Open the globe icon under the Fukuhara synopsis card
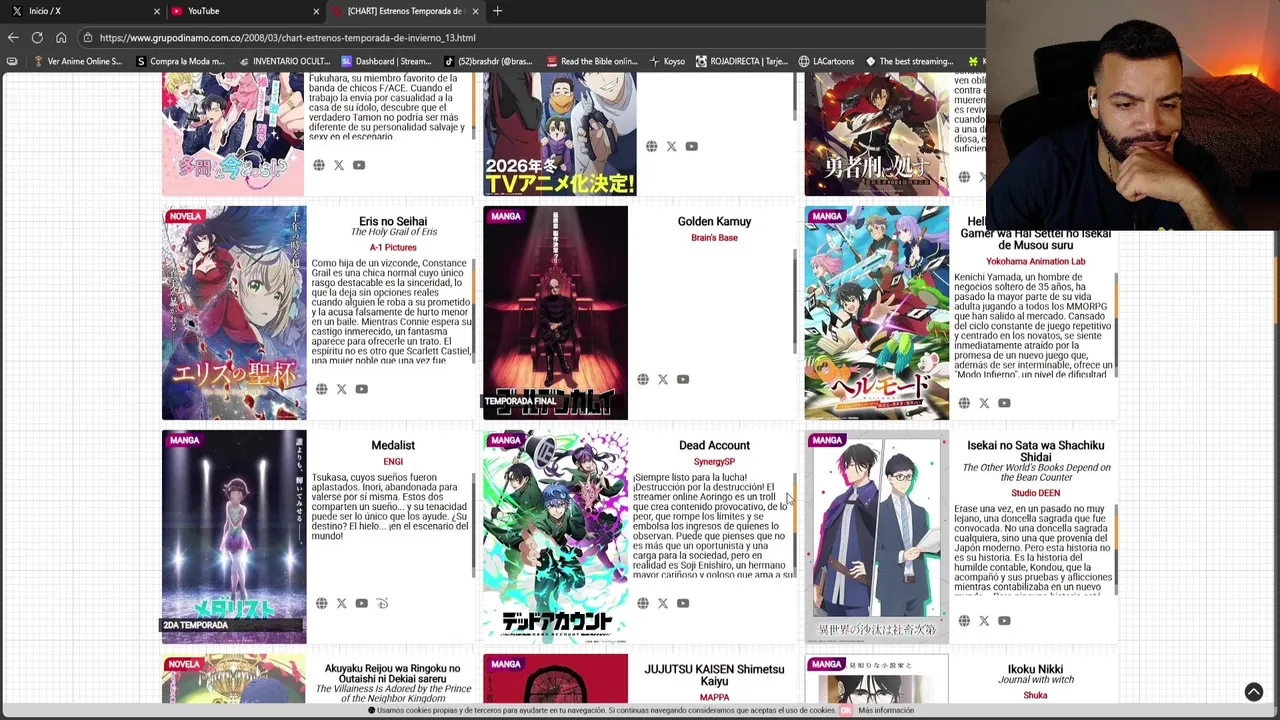1280x720 pixels. tap(319, 165)
